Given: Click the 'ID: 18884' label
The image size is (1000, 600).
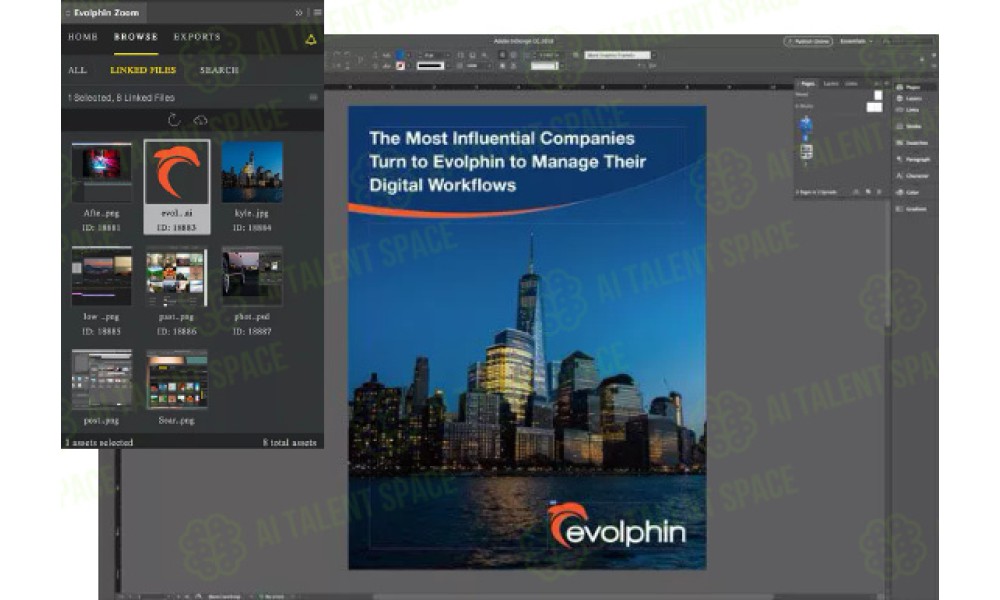Looking at the screenshot, I should (x=252, y=228).
